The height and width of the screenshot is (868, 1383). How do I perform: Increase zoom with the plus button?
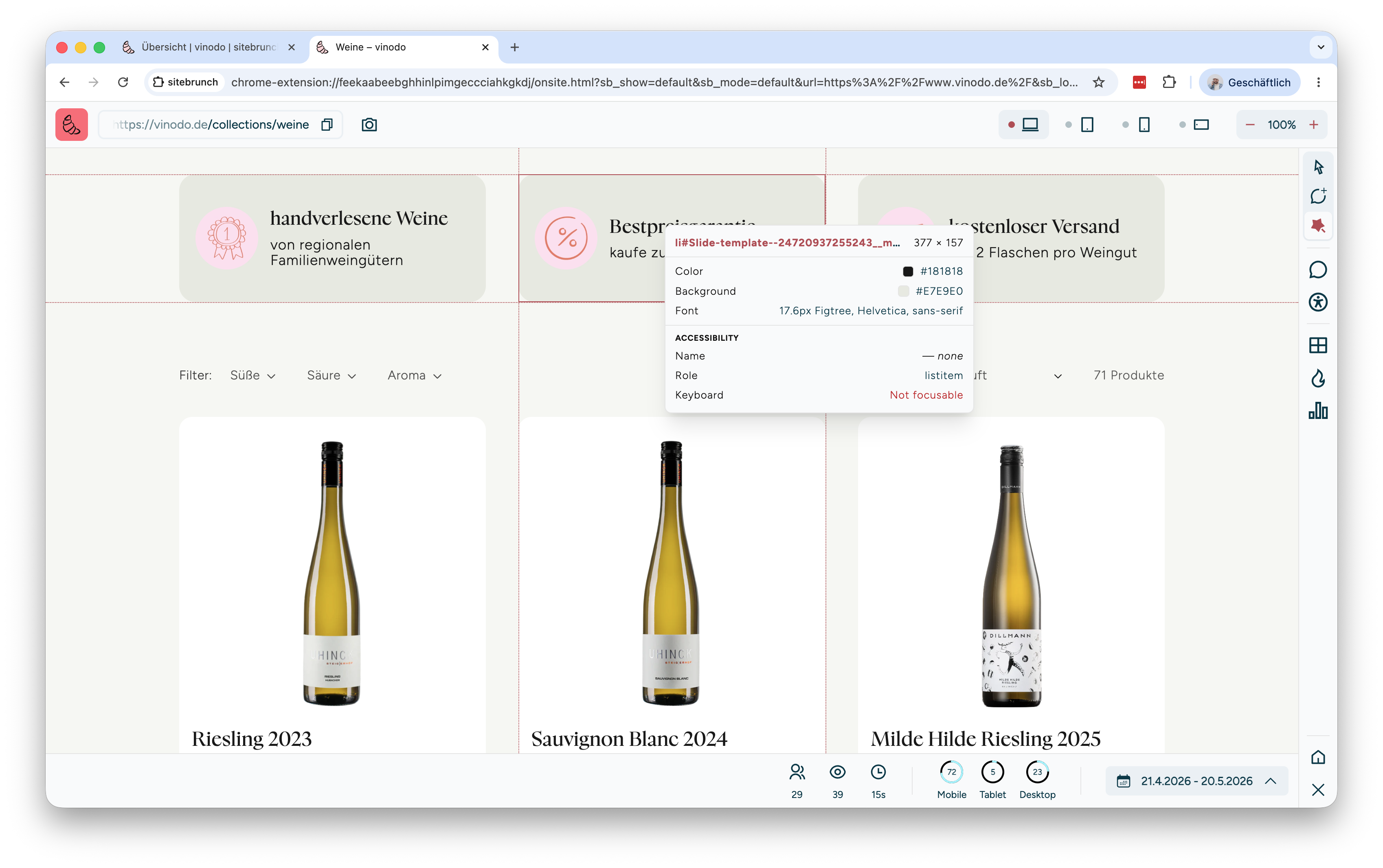coord(1313,125)
